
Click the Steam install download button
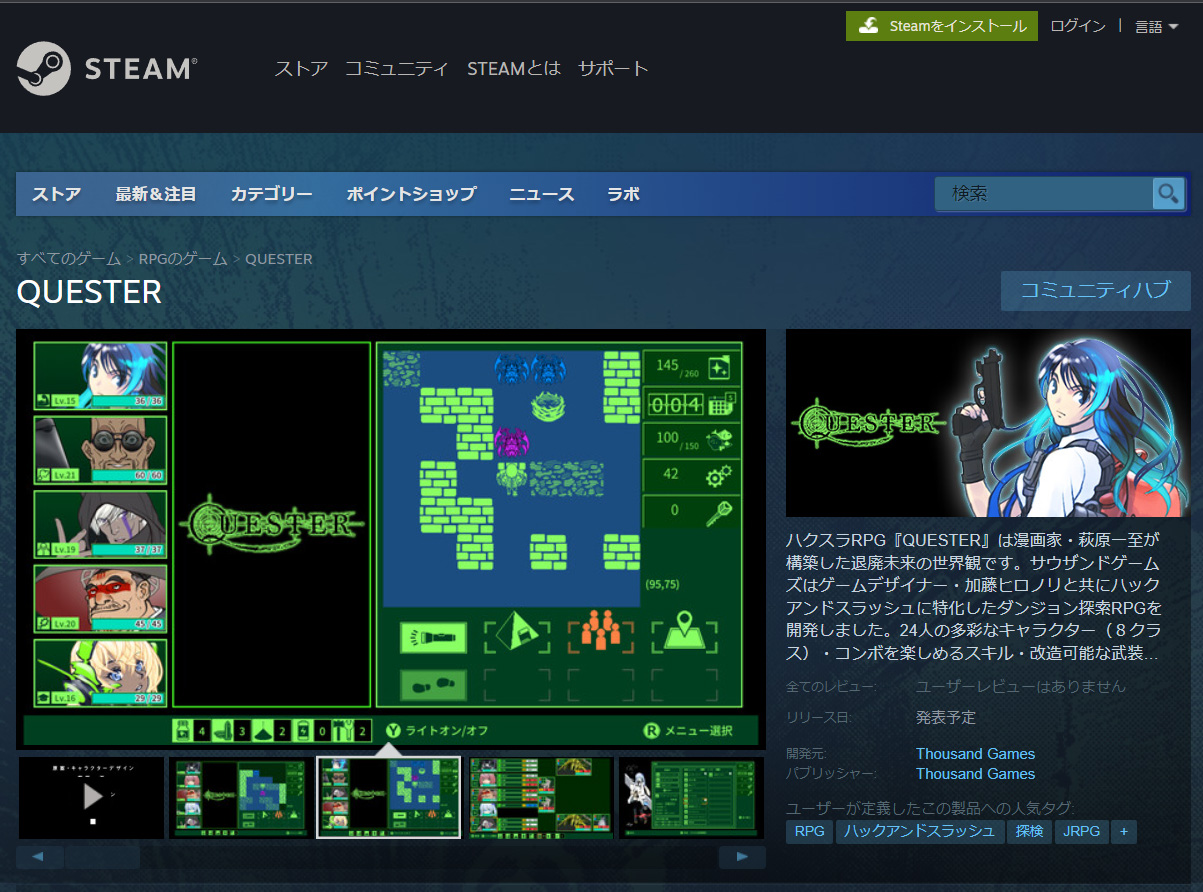pos(941,26)
